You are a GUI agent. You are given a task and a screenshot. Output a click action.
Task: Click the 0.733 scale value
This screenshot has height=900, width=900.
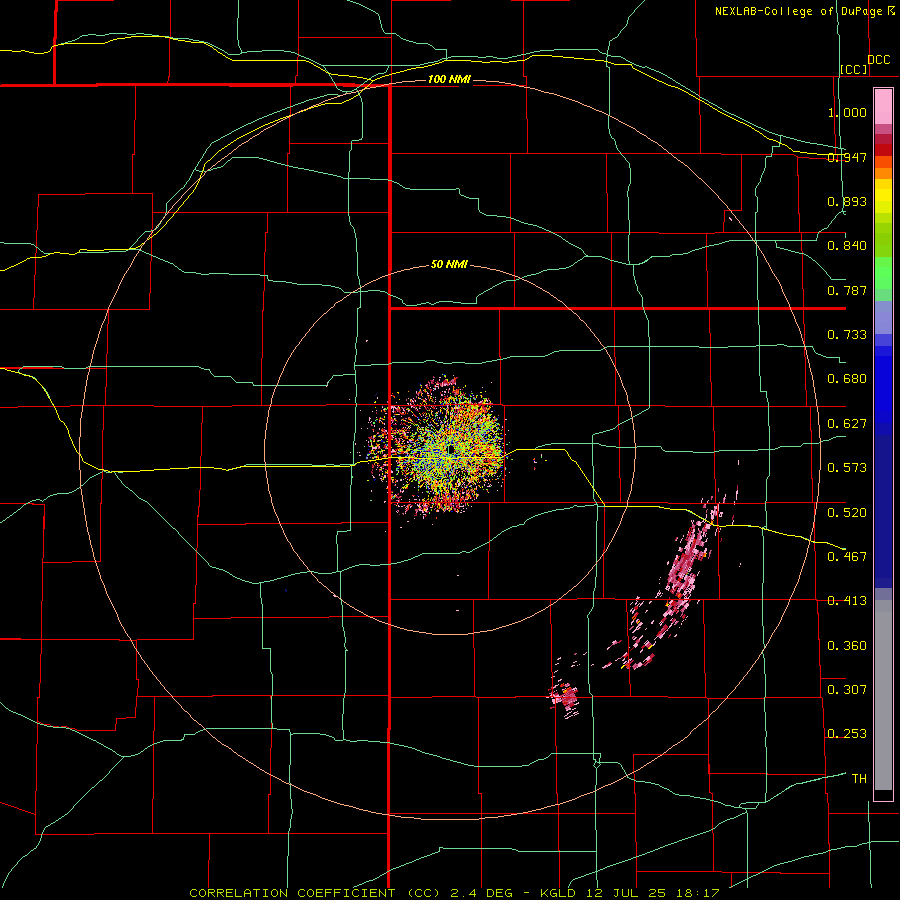847,335
